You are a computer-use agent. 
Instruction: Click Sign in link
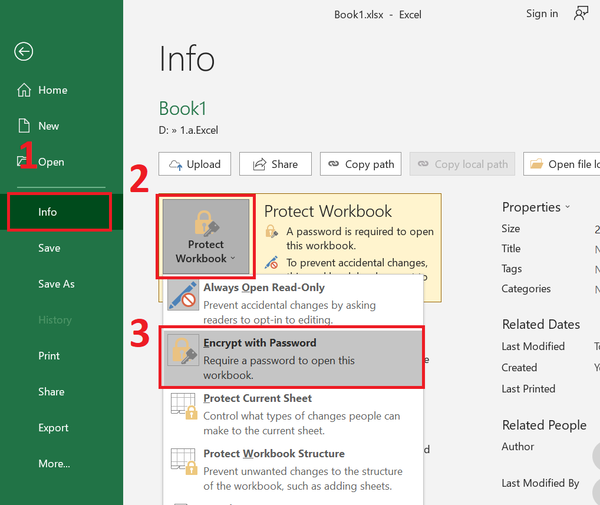click(x=542, y=14)
